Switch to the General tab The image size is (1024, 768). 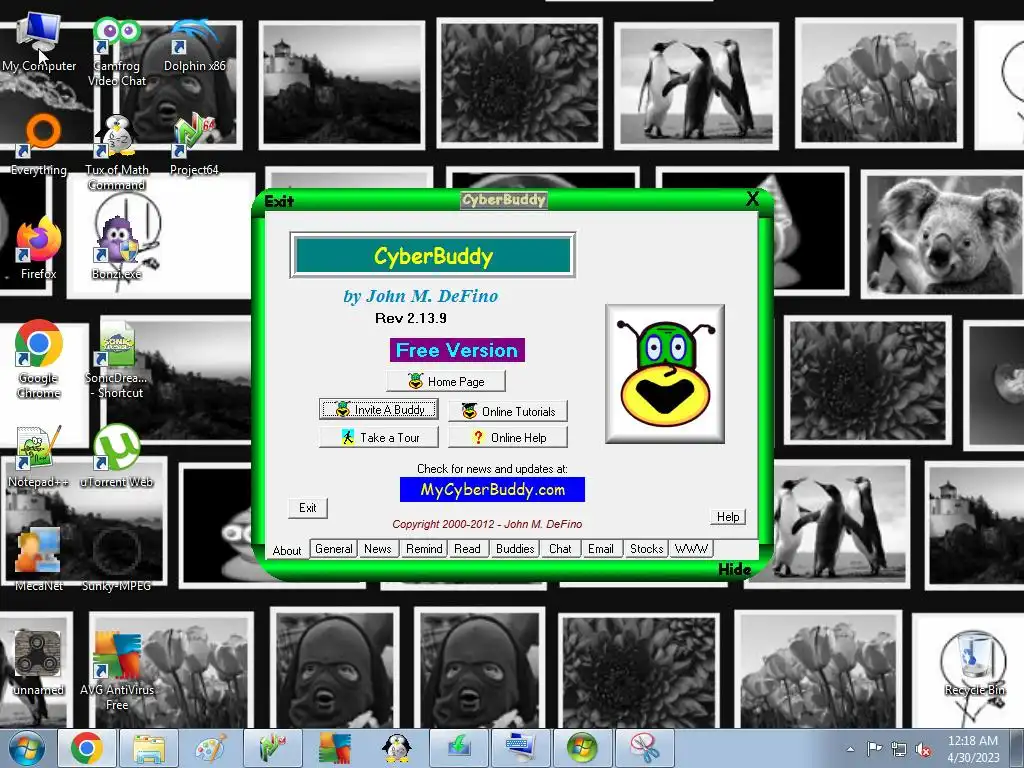(334, 549)
